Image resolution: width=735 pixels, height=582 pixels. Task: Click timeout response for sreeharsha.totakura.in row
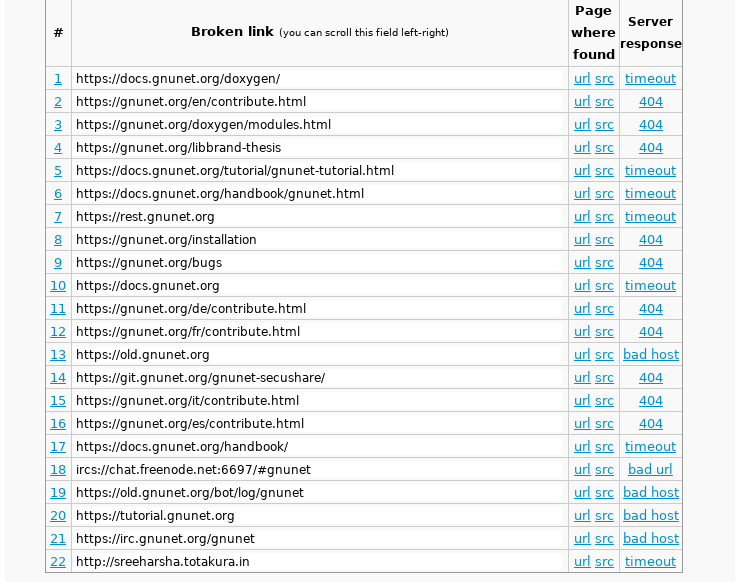coord(650,561)
